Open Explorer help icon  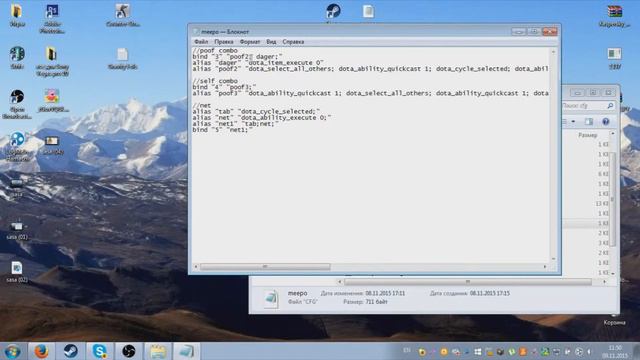(606, 122)
